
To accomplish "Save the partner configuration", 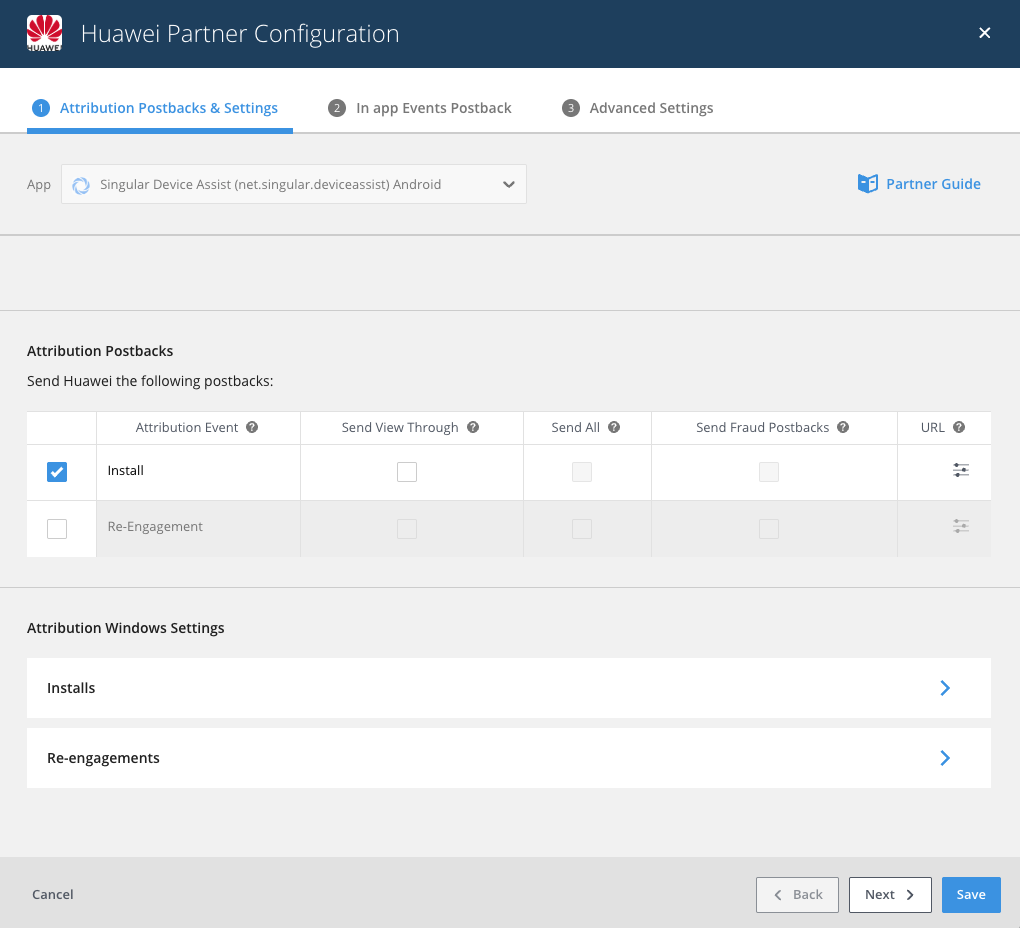I will pyautogui.click(x=971, y=895).
